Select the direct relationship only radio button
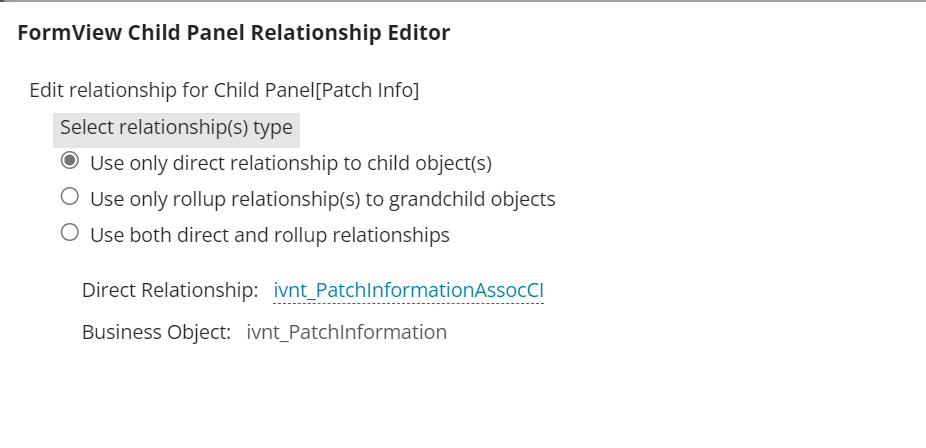Screen dimensions: 926x448 pyautogui.click(x=70, y=161)
